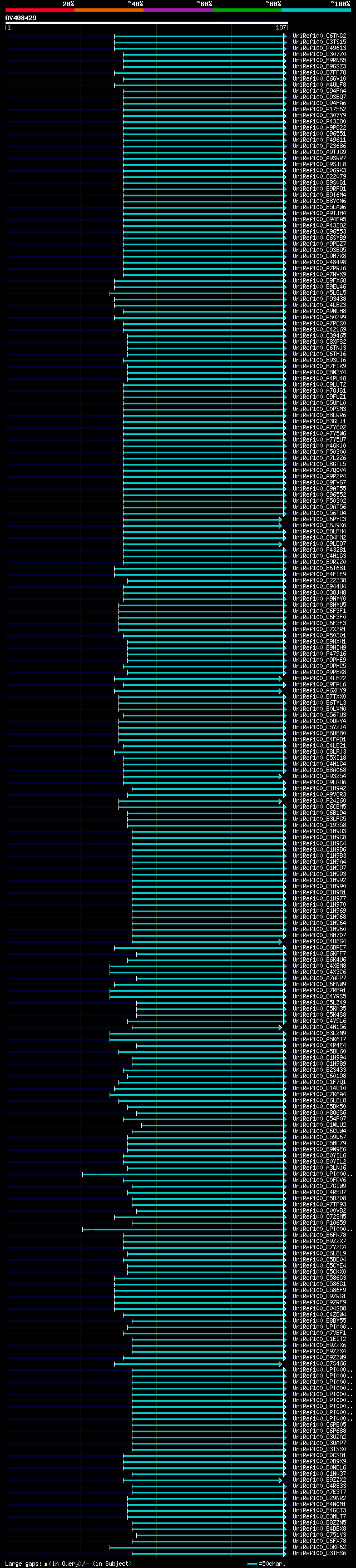Click the red ~20% identity color segment
Viewport: 356px width, 1568px height.
pyautogui.click(x=39, y=10)
